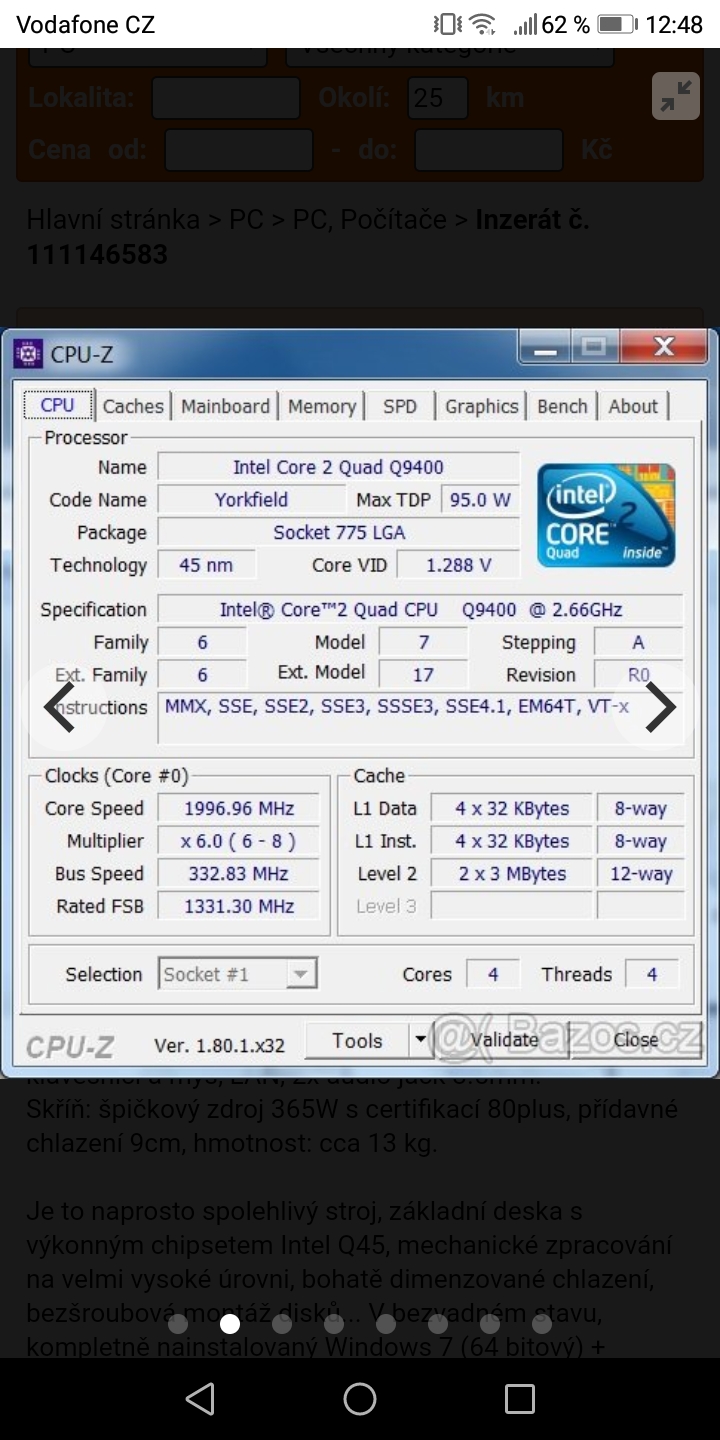Click the 12-way associativity value
720x1440 pixels.
pyautogui.click(x=640, y=873)
